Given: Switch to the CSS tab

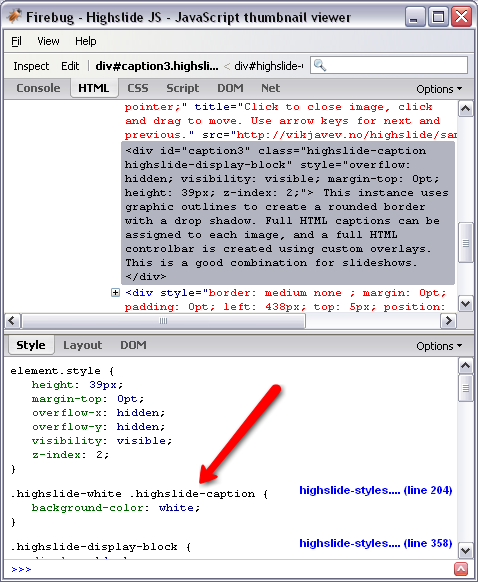Looking at the screenshot, I should (138, 88).
